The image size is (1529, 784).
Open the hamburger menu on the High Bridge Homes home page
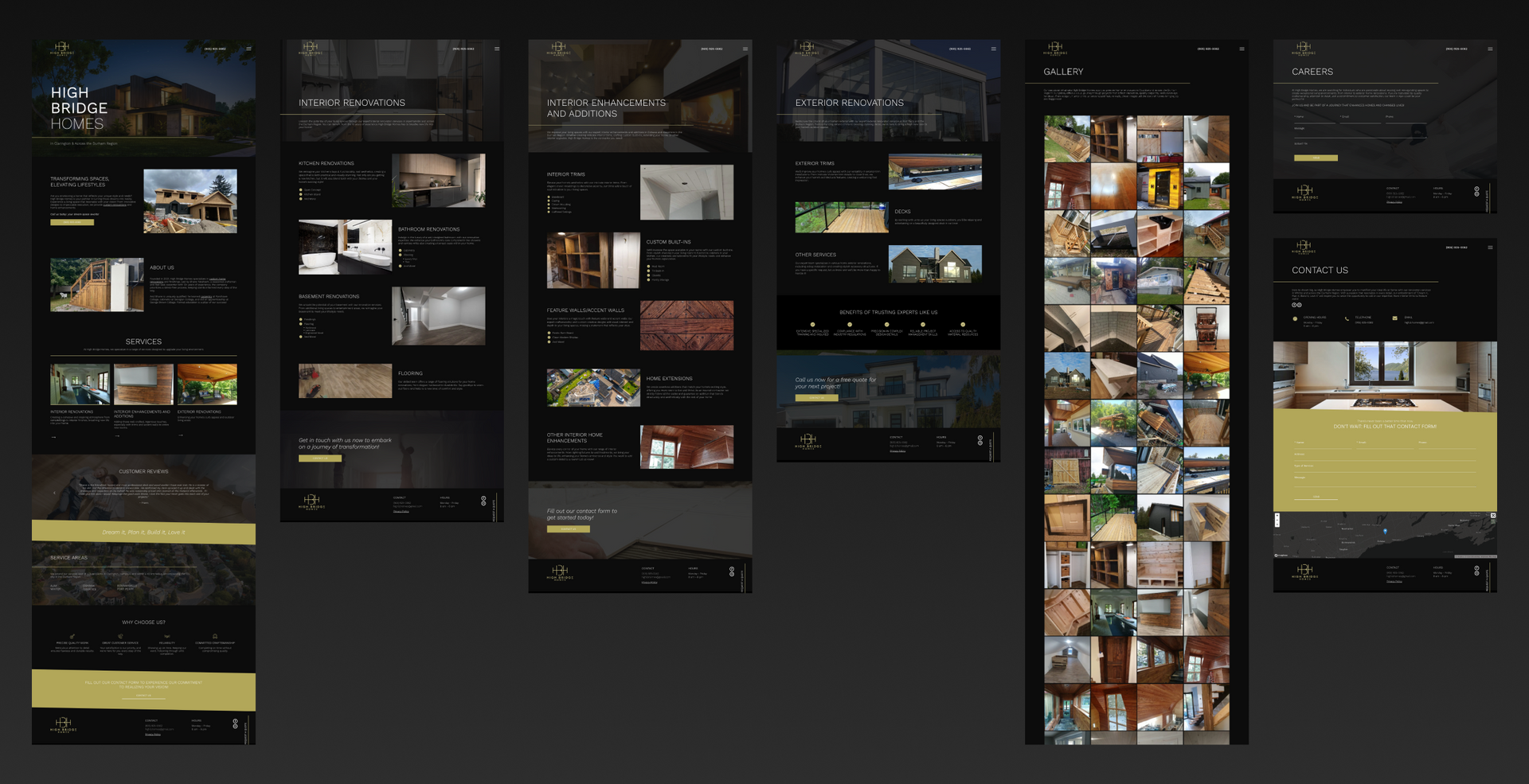pyautogui.click(x=248, y=49)
